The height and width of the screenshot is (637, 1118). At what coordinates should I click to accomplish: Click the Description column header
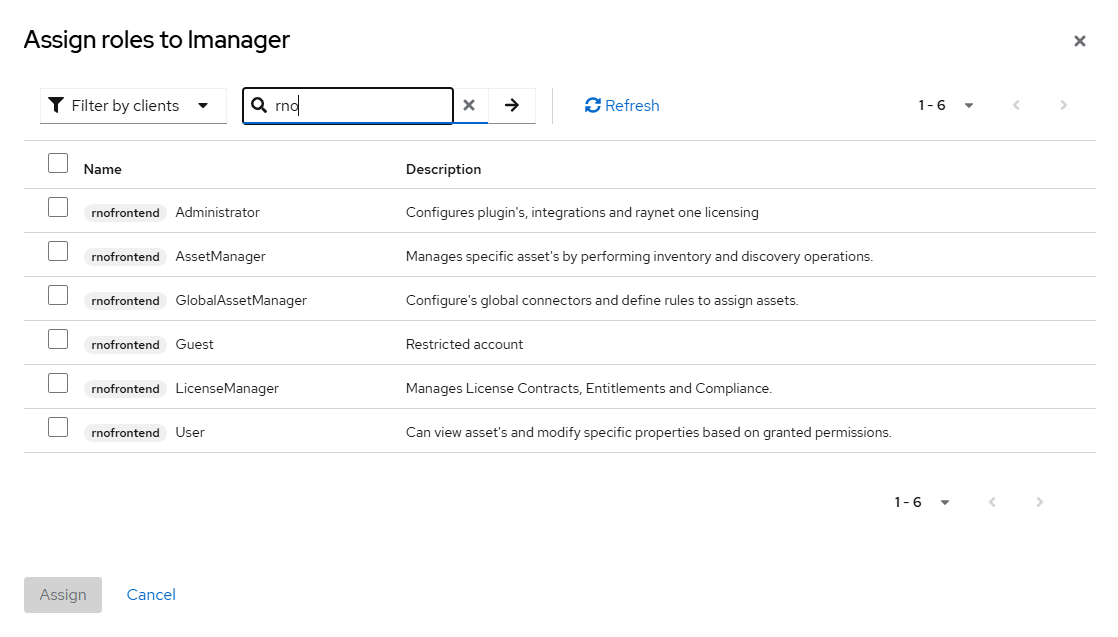click(443, 169)
